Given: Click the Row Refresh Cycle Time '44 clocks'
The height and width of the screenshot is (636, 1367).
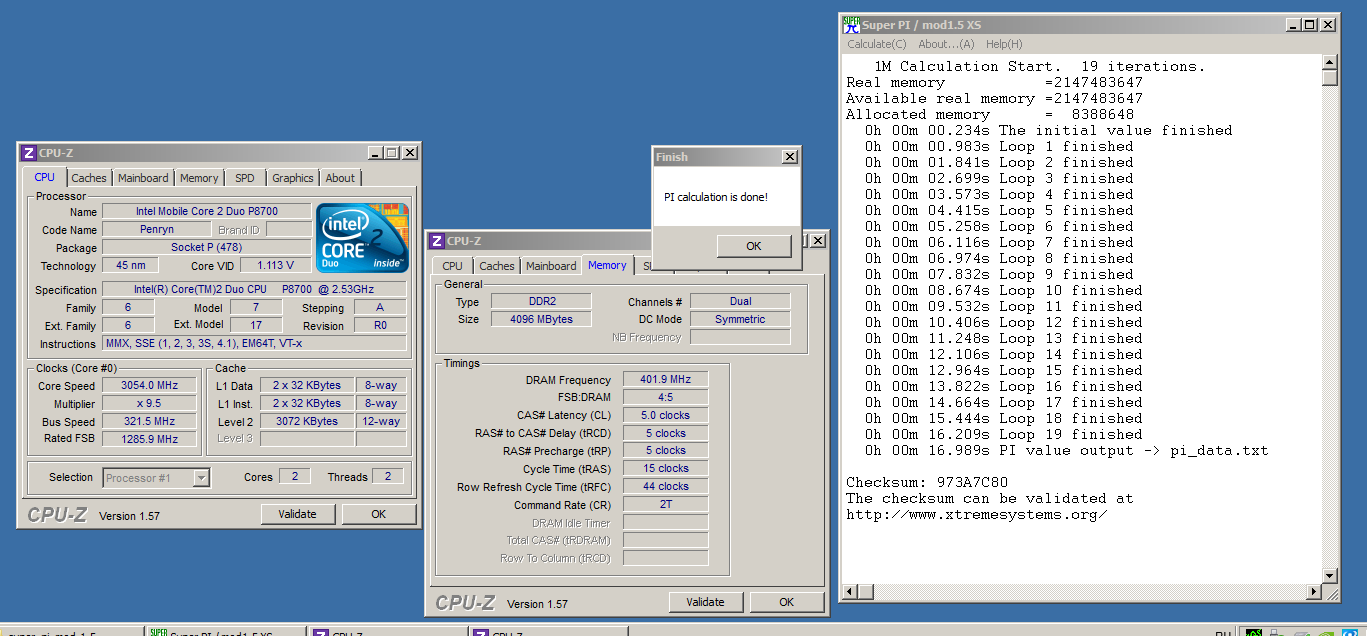Looking at the screenshot, I should [x=665, y=487].
